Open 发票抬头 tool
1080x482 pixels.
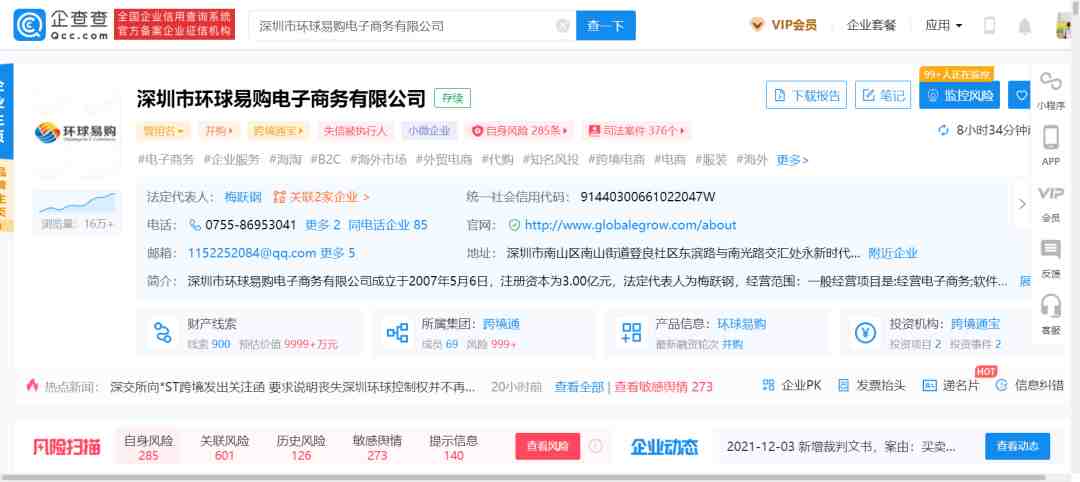[871, 386]
